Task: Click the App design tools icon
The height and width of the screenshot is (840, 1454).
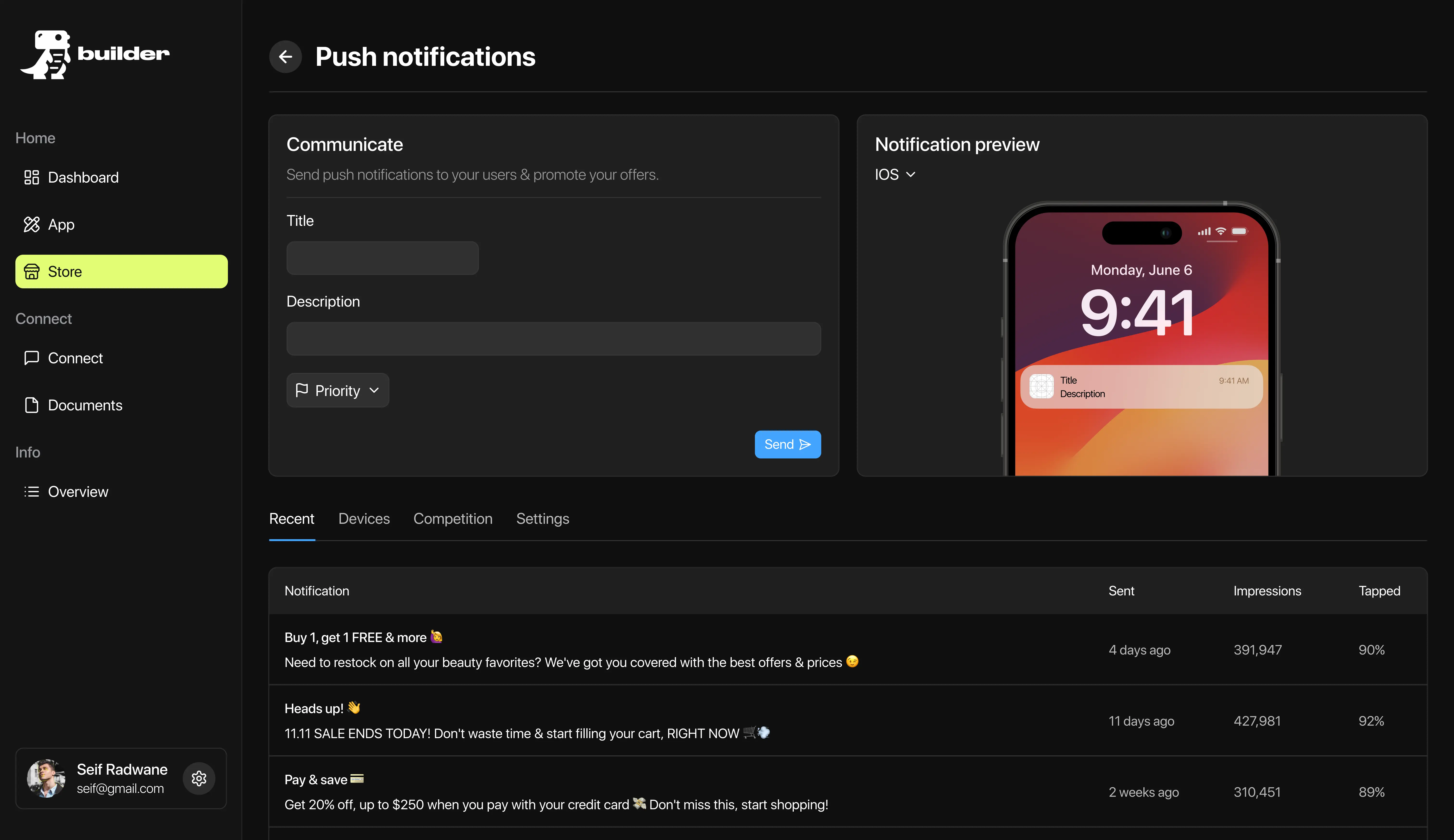Action: point(32,224)
